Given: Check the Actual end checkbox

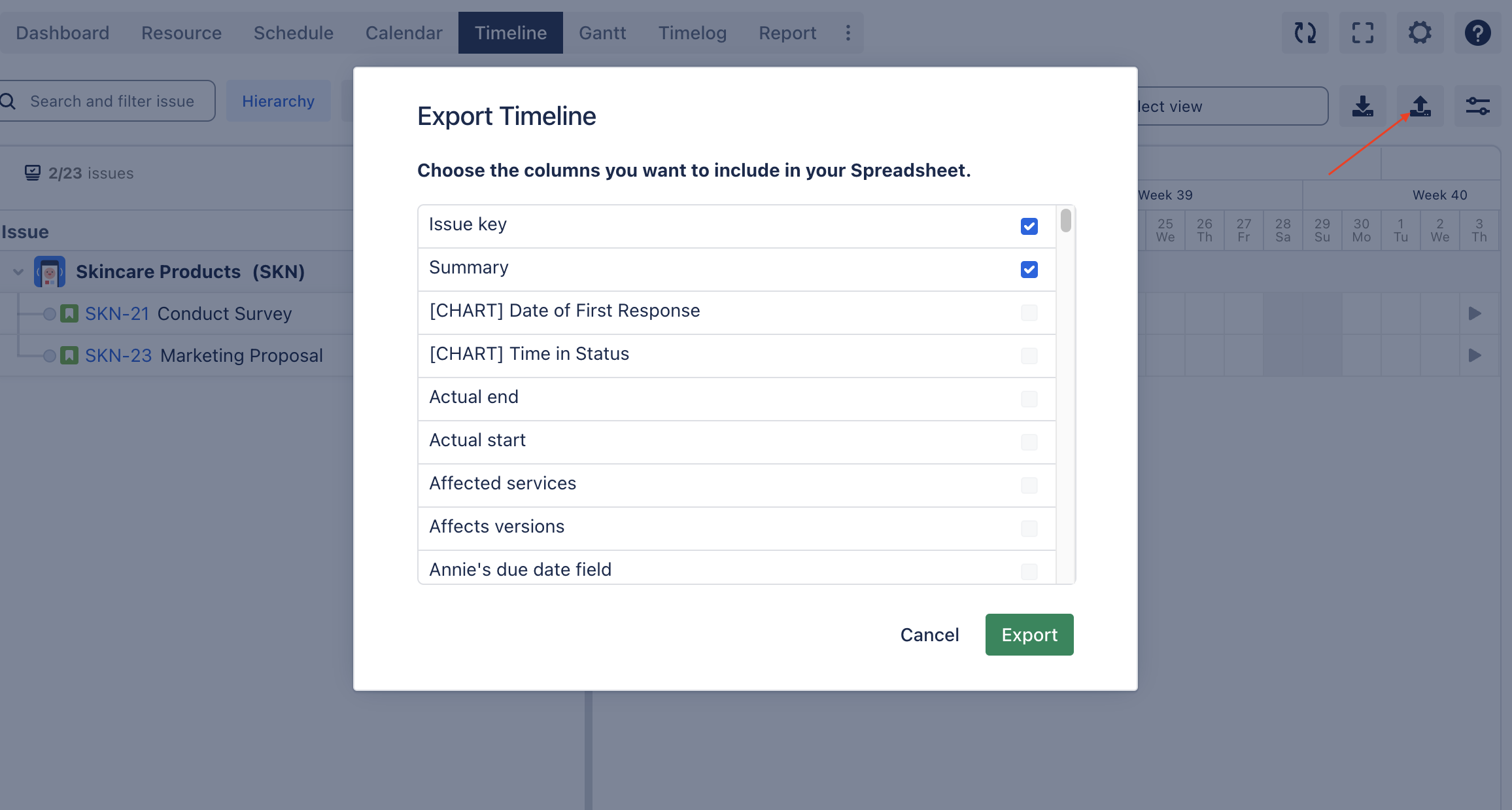Looking at the screenshot, I should 1029,399.
